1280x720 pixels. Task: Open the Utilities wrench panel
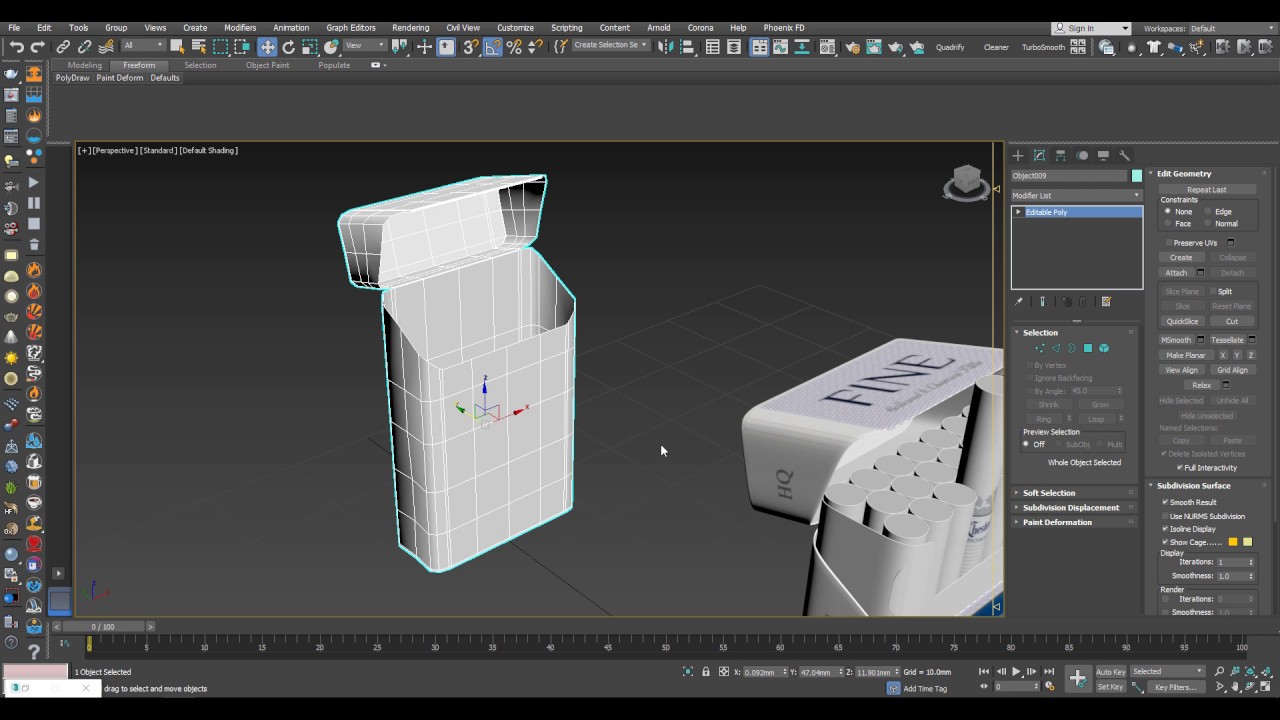click(x=1125, y=156)
